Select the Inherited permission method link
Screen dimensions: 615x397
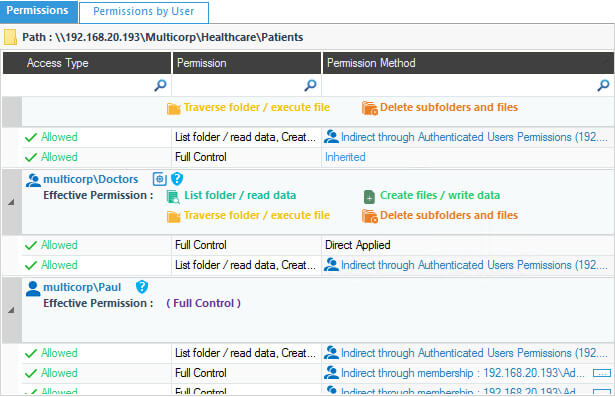click(345, 157)
